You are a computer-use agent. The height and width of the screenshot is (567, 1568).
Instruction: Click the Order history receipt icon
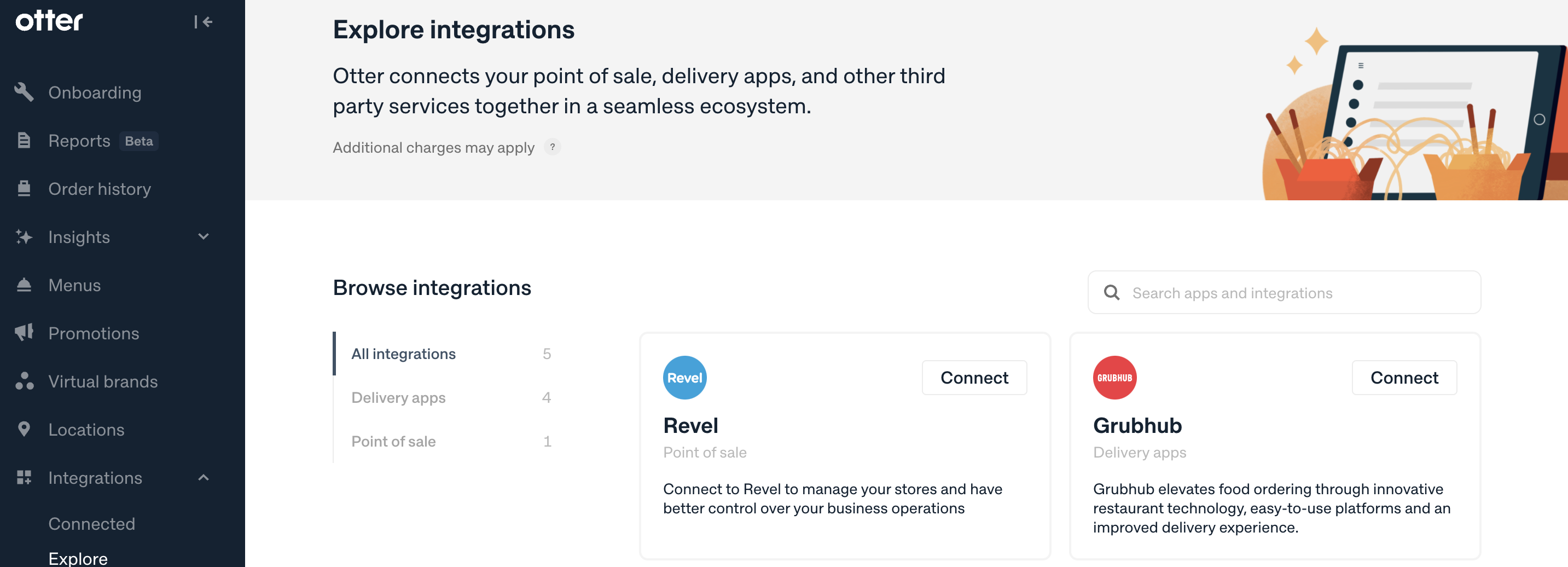tap(24, 189)
